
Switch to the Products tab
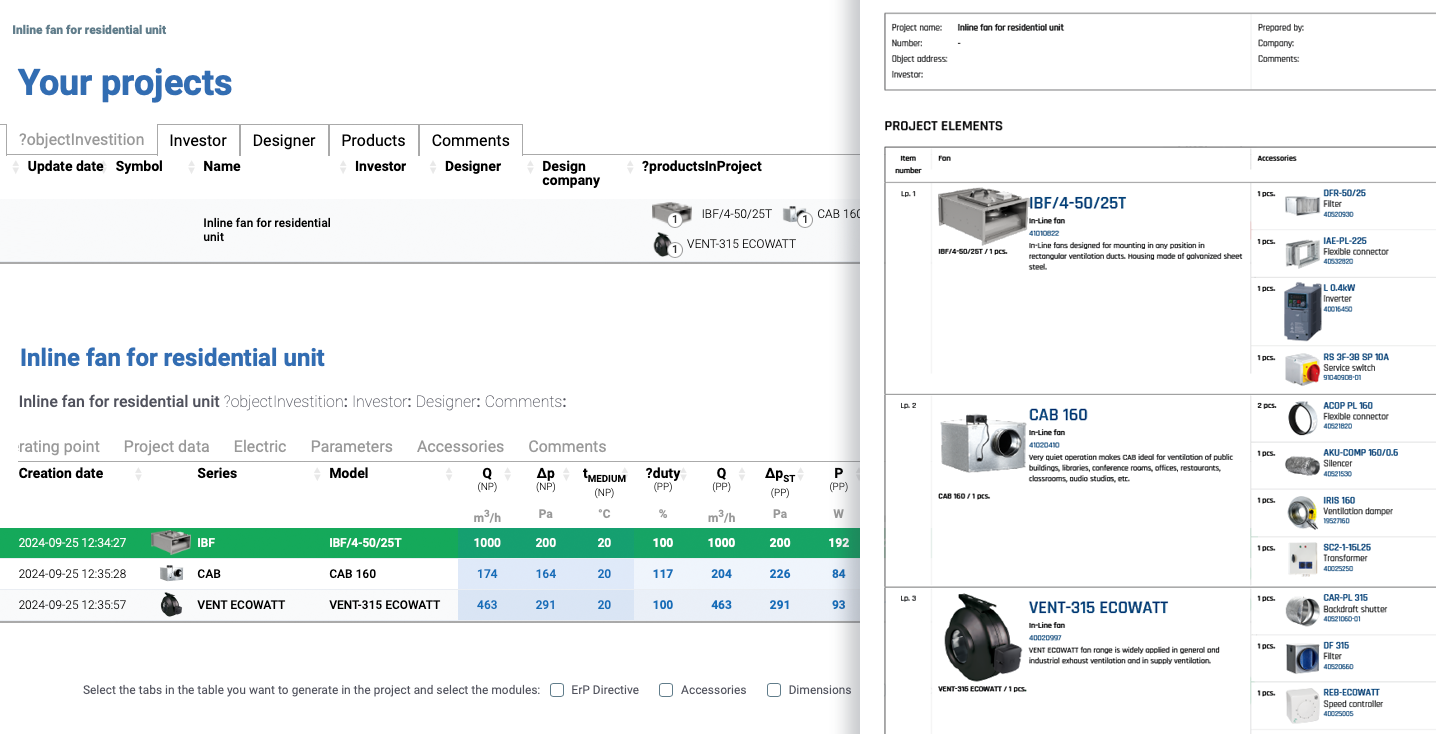[373, 140]
